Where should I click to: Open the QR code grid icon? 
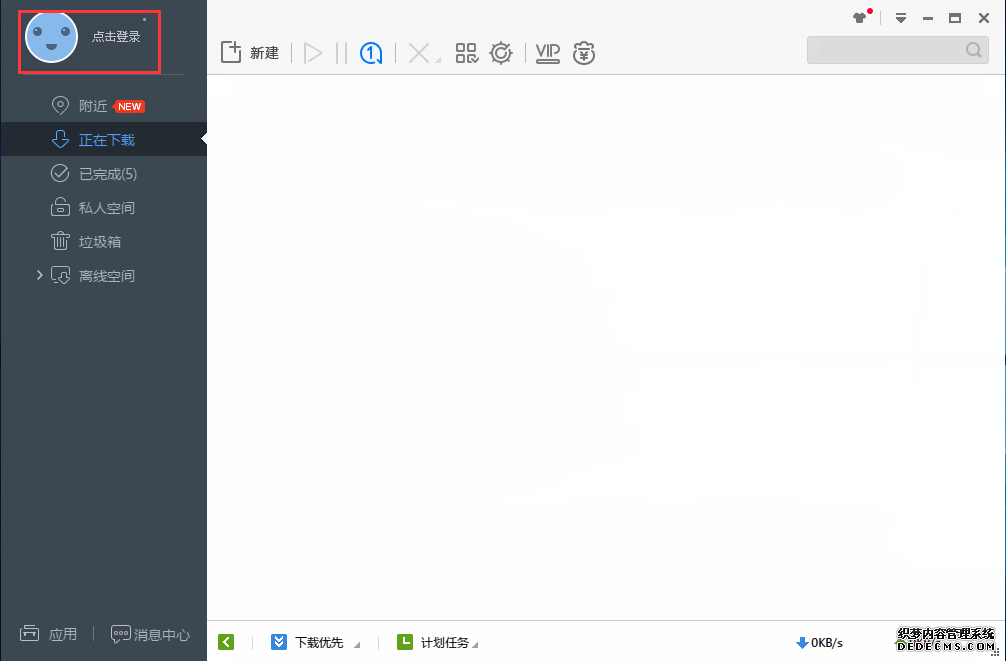click(466, 53)
